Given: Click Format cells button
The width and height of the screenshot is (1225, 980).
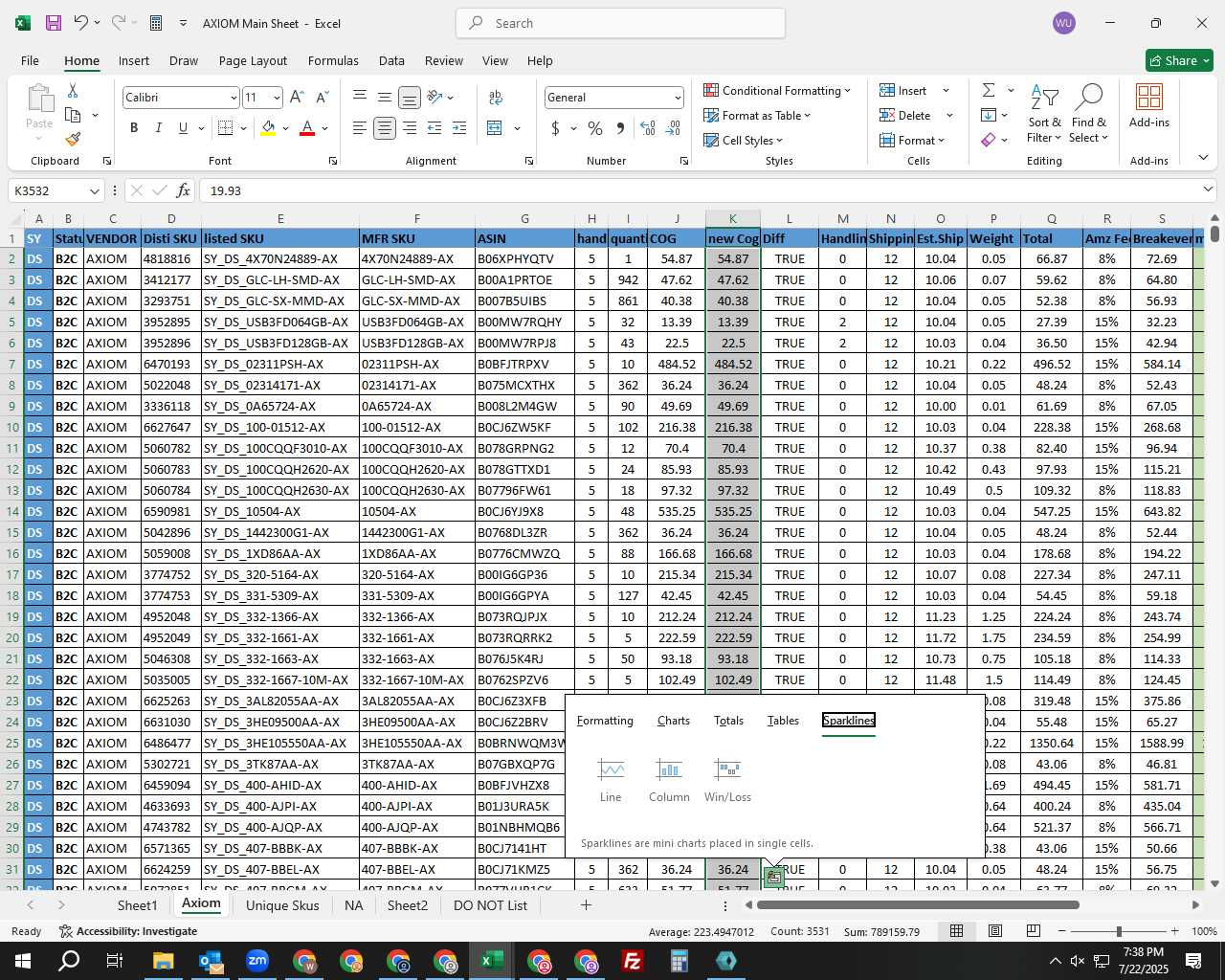Looking at the screenshot, I should 912,140.
